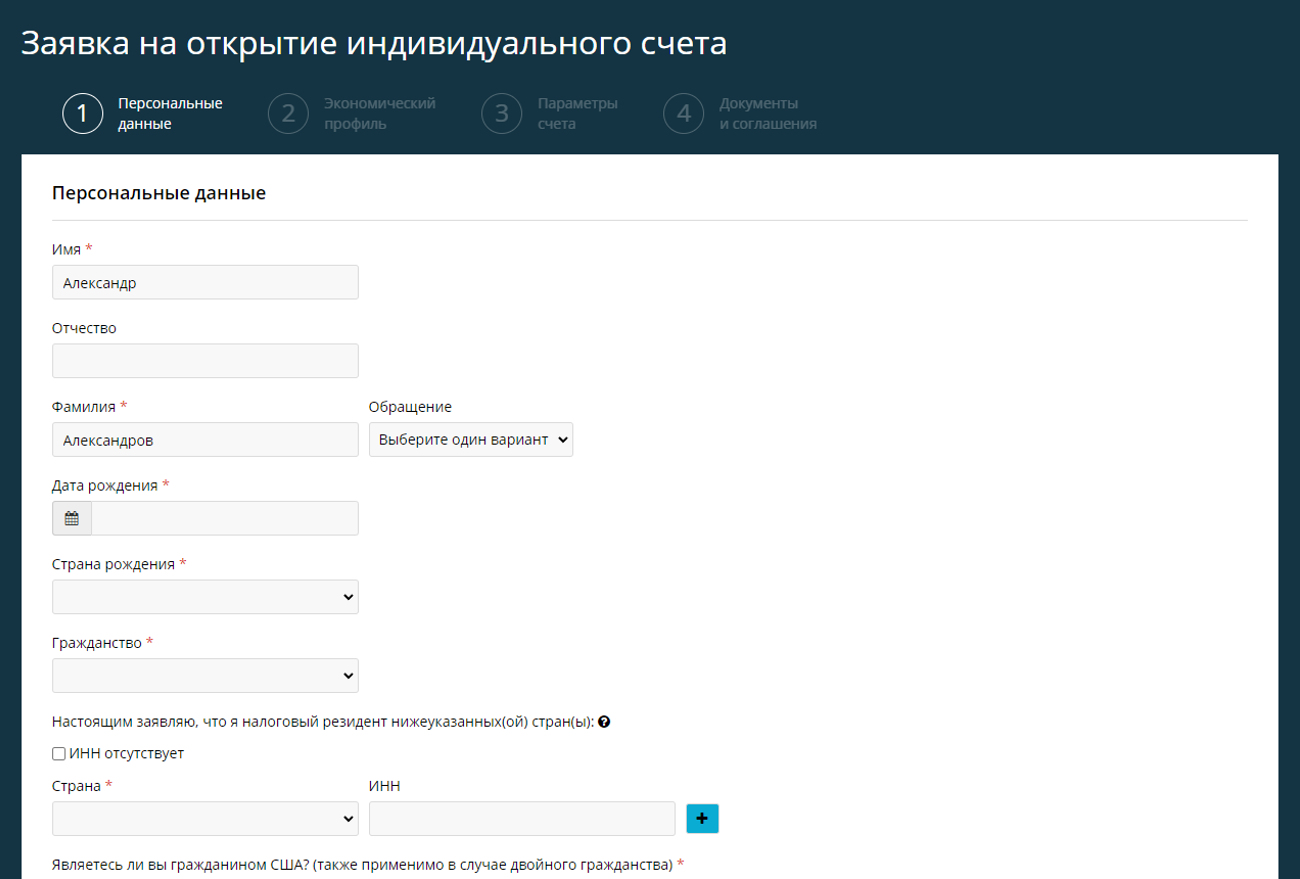The width and height of the screenshot is (1300, 879).
Task: Click the "Имя" field containing Александр
Action: (205, 283)
